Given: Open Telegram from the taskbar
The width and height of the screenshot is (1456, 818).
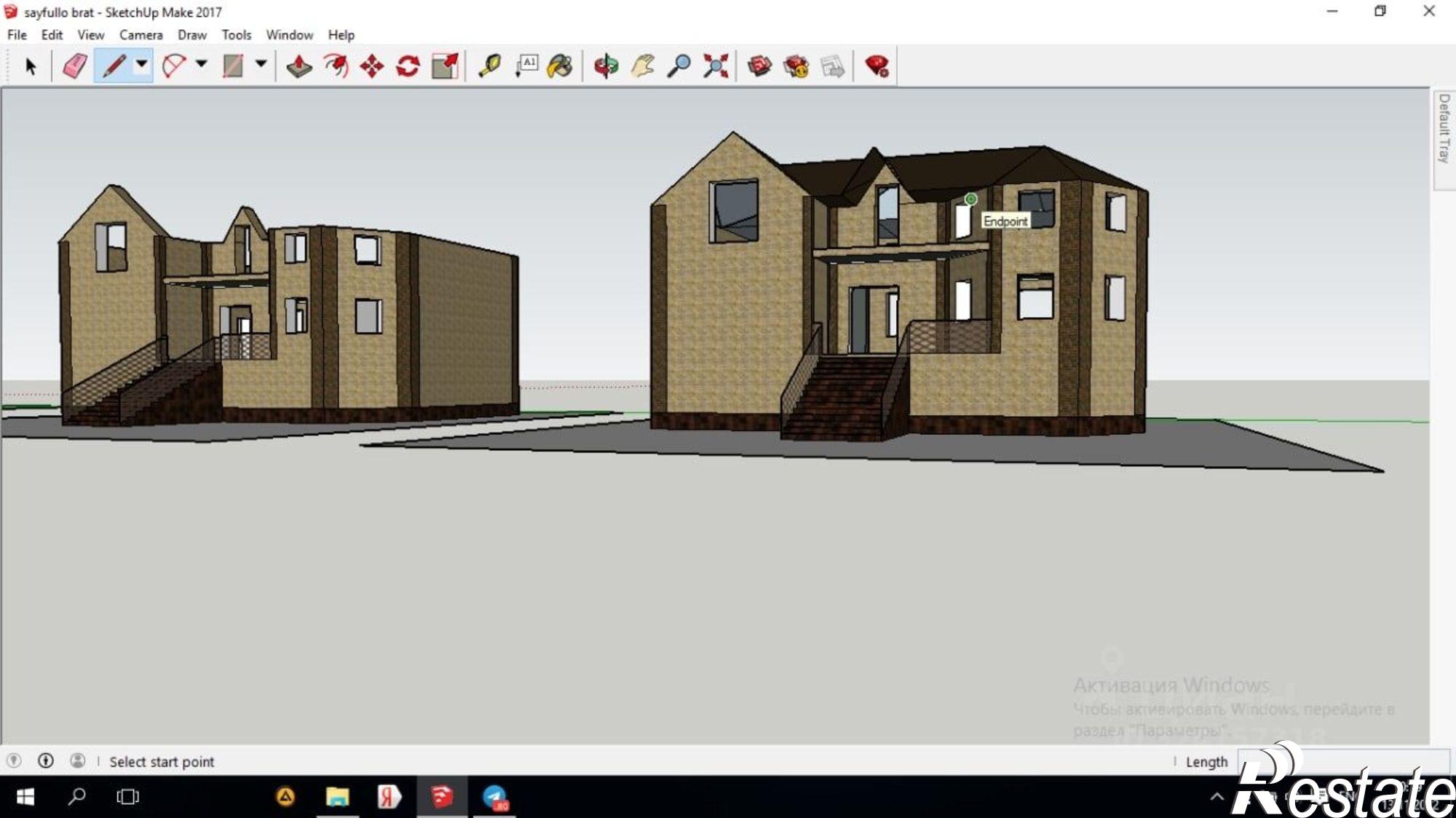Looking at the screenshot, I should pyautogui.click(x=495, y=797).
